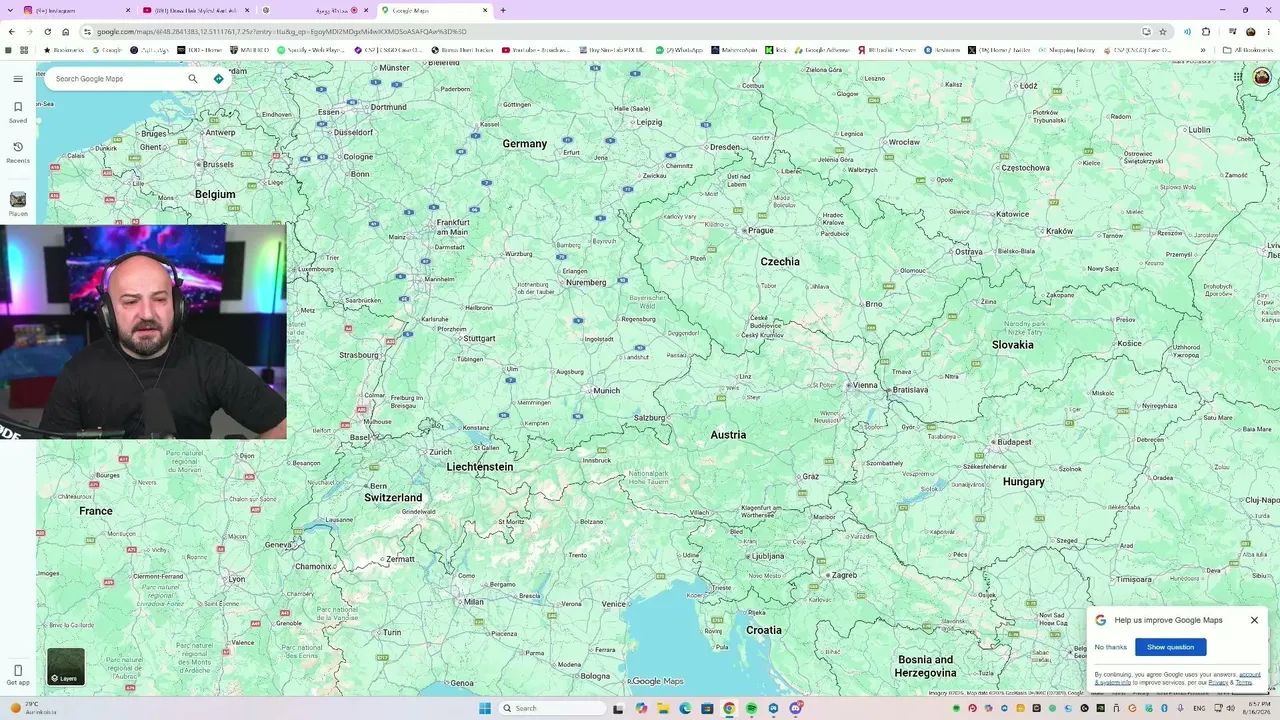Screen dimensions: 1280x720
Task: Click the Czechia country label
Action: coord(780,262)
